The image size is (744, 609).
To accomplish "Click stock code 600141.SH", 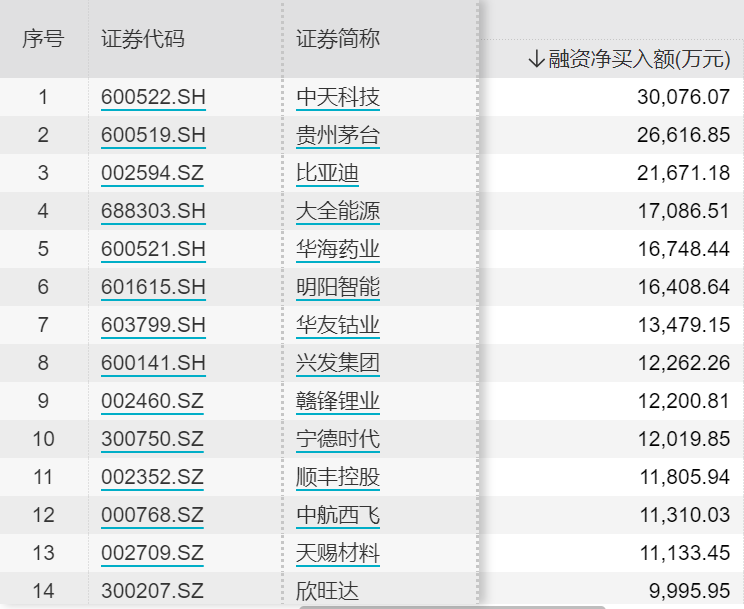I will (x=153, y=363).
